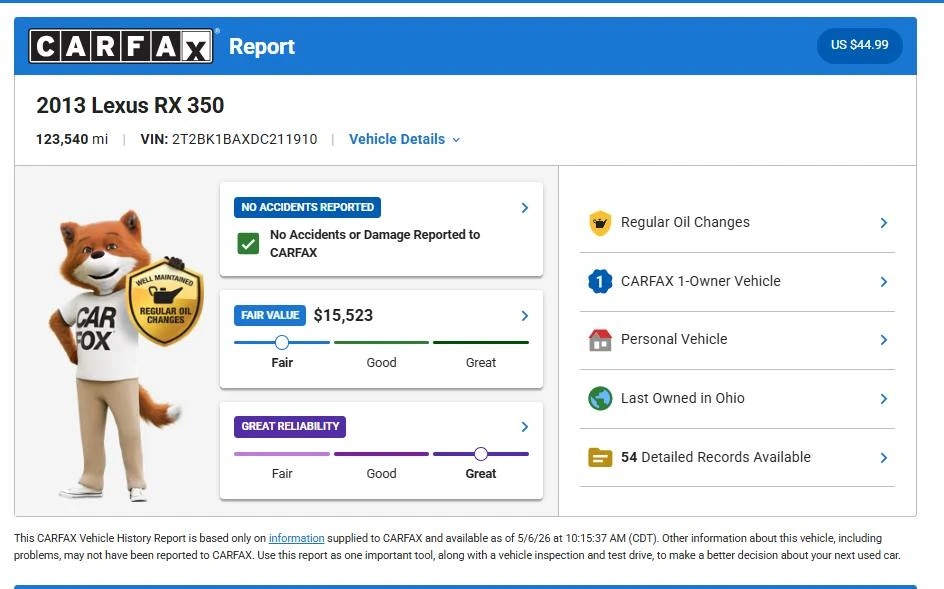
Task: Click the Great label under Fair Value
Action: [480, 363]
